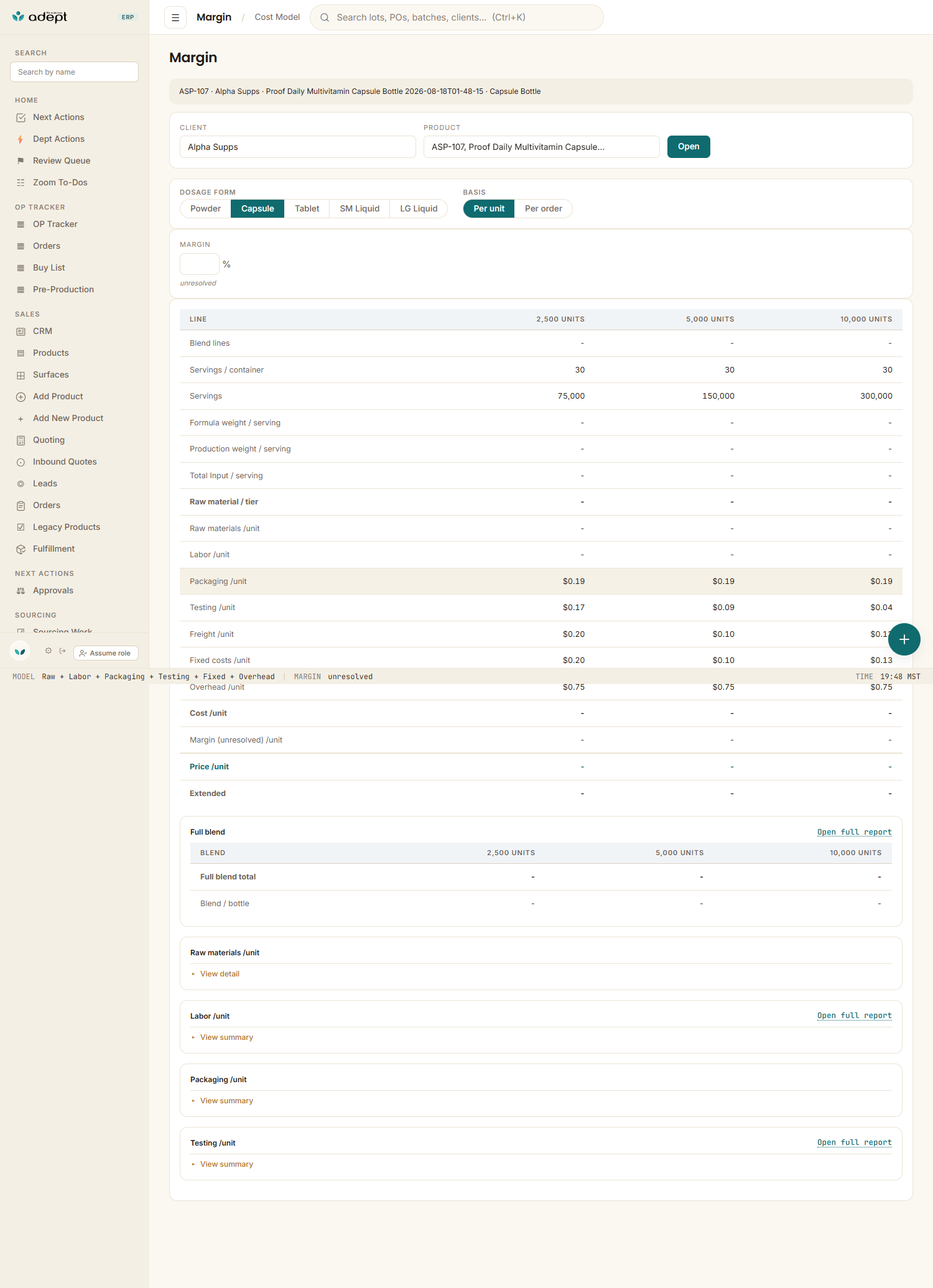This screenshot has width=933, height=1288.
Task: Switch basis to Per order
Action: [x=543, y=209]
